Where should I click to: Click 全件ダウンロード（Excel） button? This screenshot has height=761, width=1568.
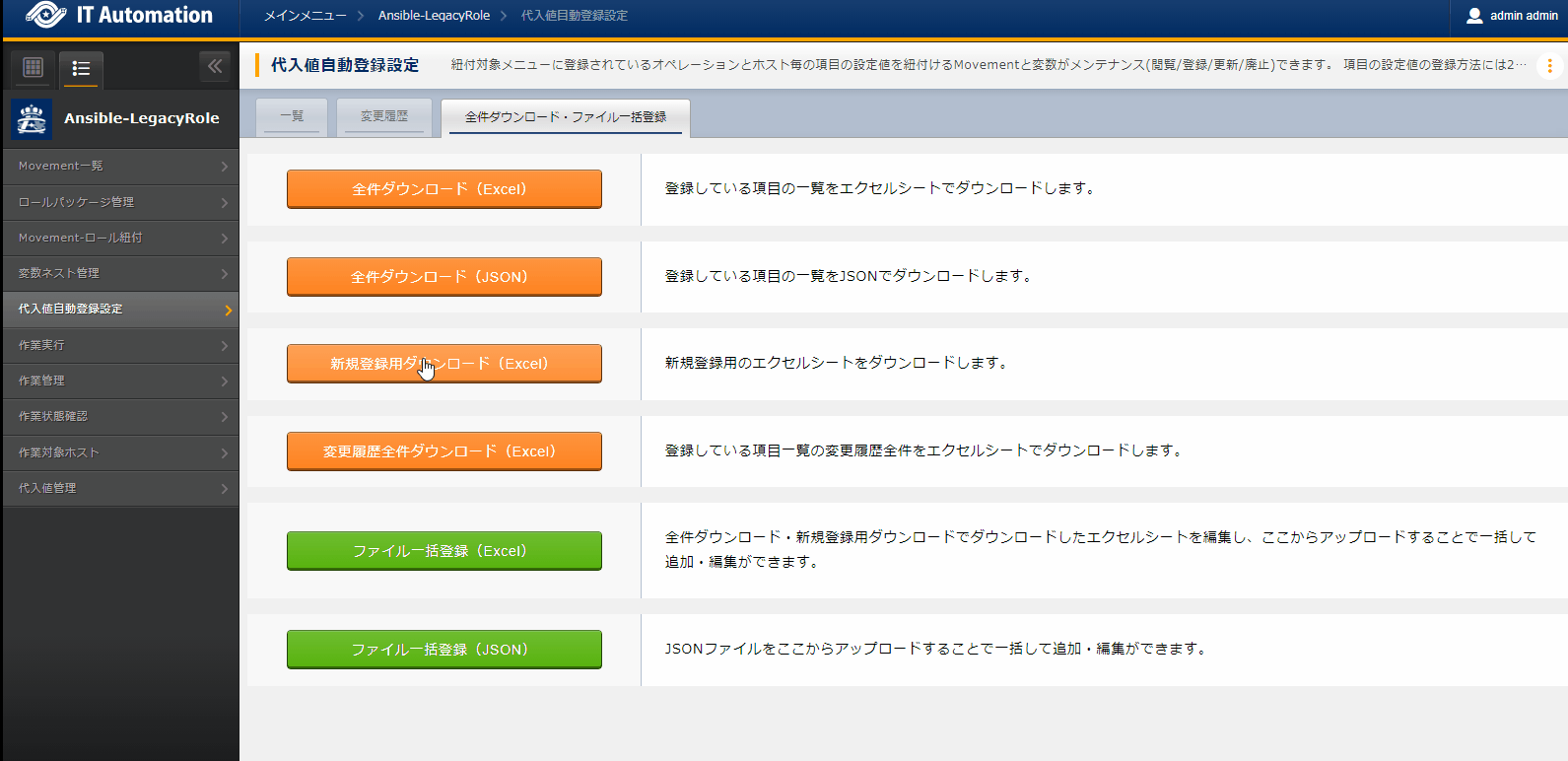click(443, 189)
